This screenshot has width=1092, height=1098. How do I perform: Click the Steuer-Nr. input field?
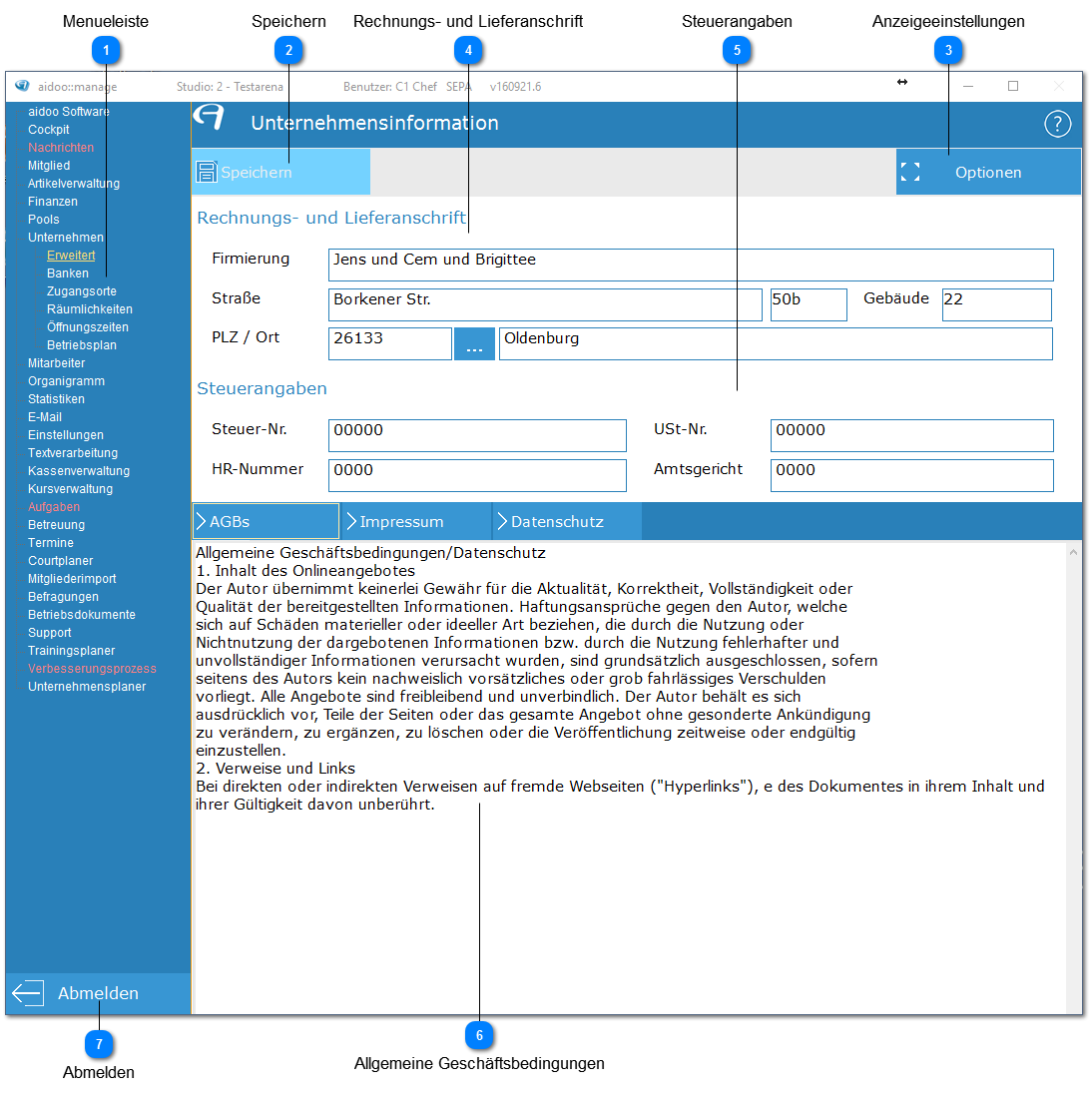pyautogui.click(x=477, y=435)
